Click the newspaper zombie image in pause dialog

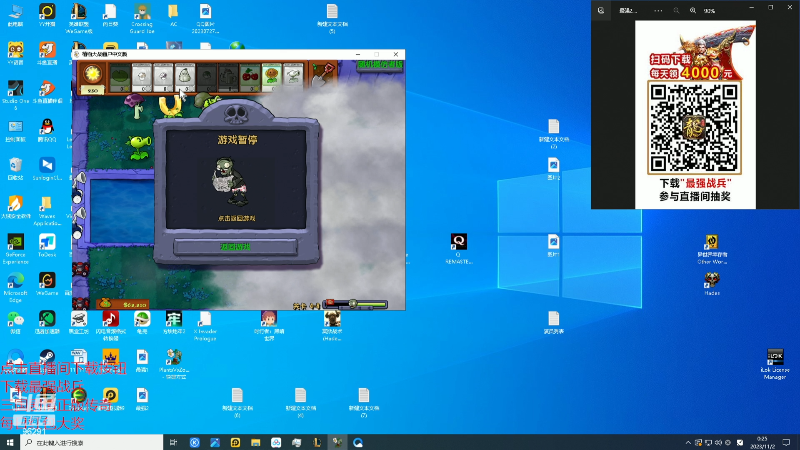pos(230,182)
